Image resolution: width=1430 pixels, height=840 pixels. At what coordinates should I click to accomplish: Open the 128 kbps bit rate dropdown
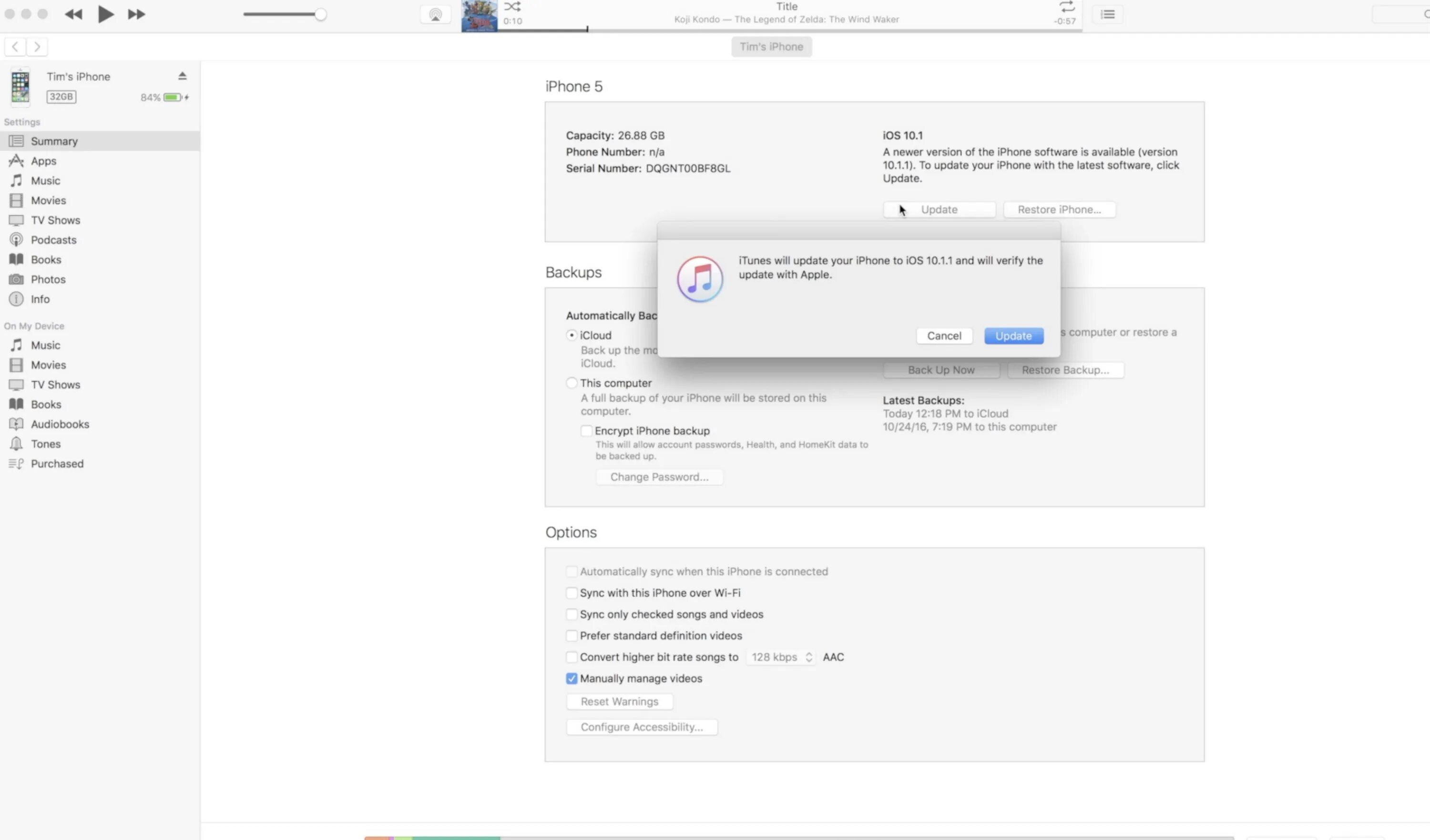(x=781, y=657)
